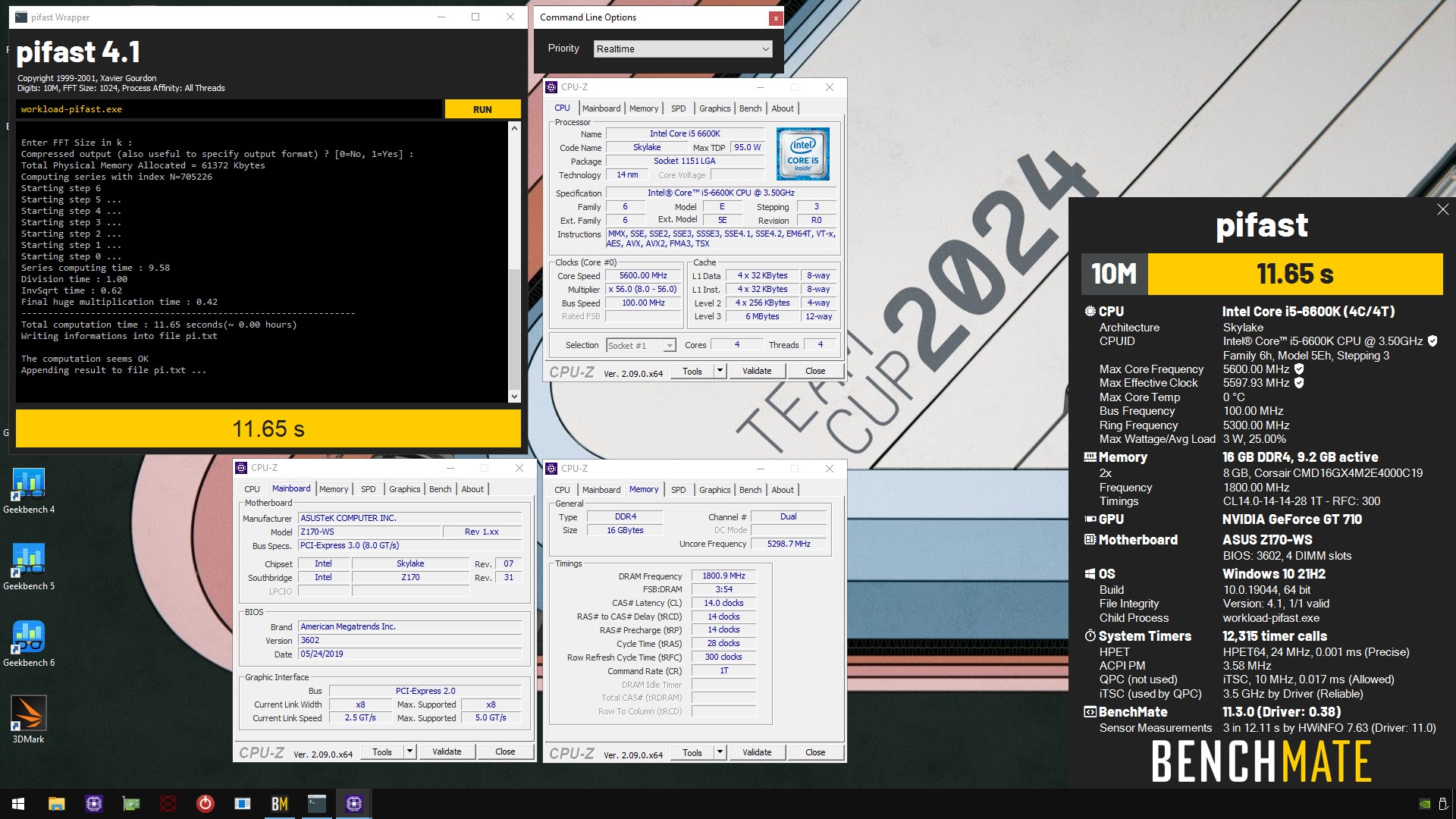The image size is (1456, 819).
Task: Click the CPU chip icon in BenchMate panel
Action: 1090,311
